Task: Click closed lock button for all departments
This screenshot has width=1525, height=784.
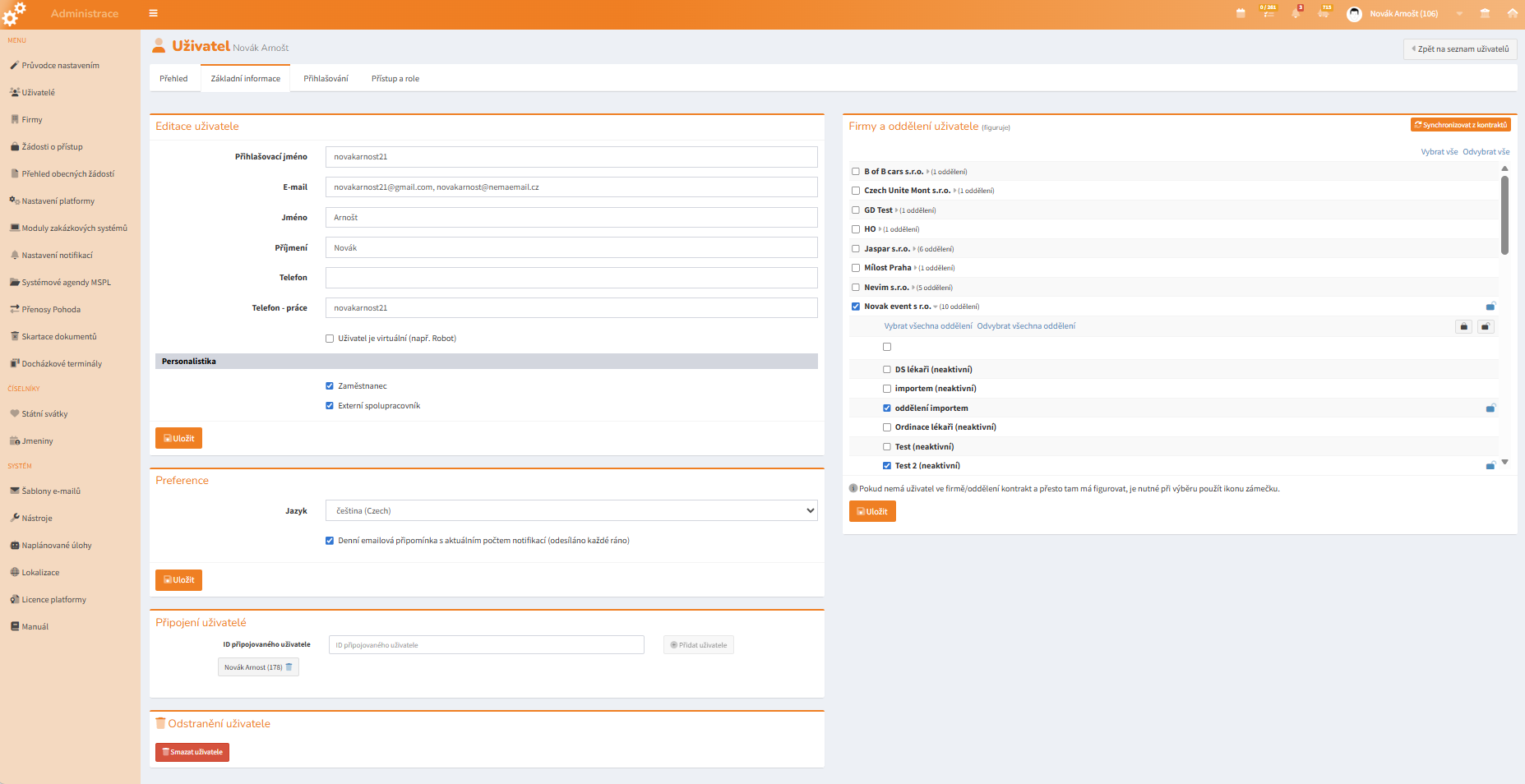Action: (1464, 327)
